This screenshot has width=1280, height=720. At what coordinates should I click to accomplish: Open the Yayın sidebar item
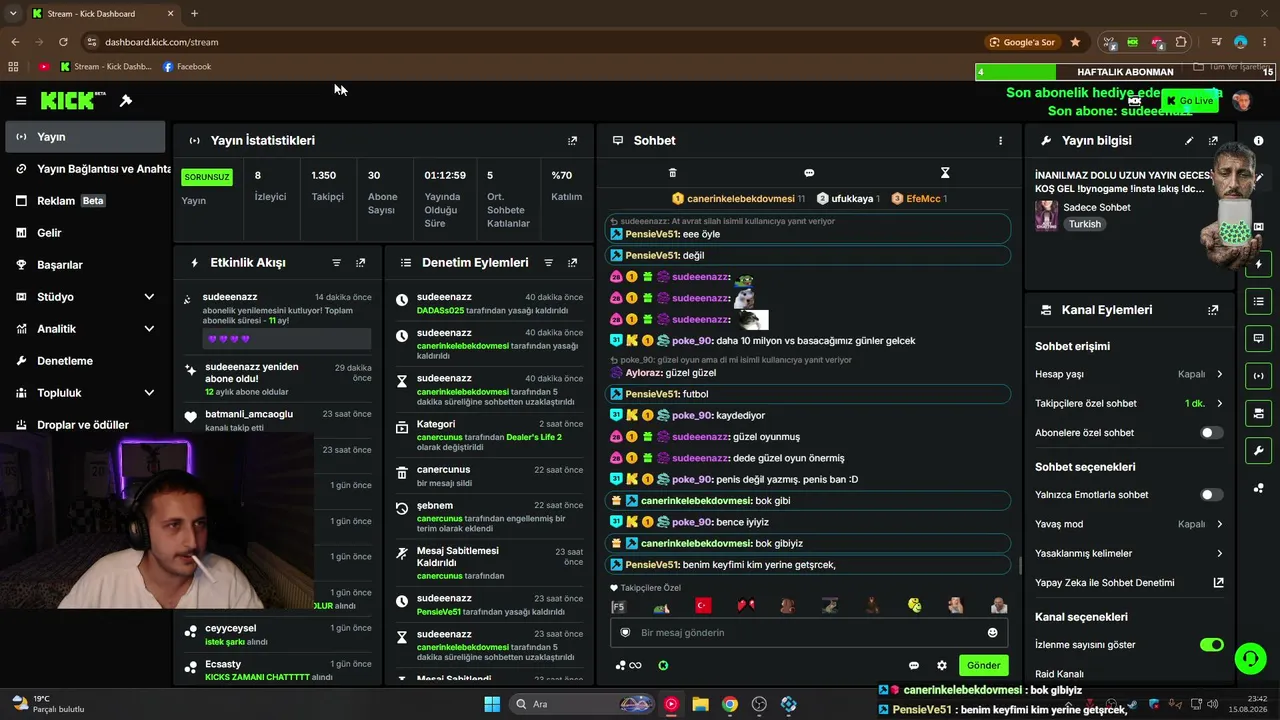85,137
